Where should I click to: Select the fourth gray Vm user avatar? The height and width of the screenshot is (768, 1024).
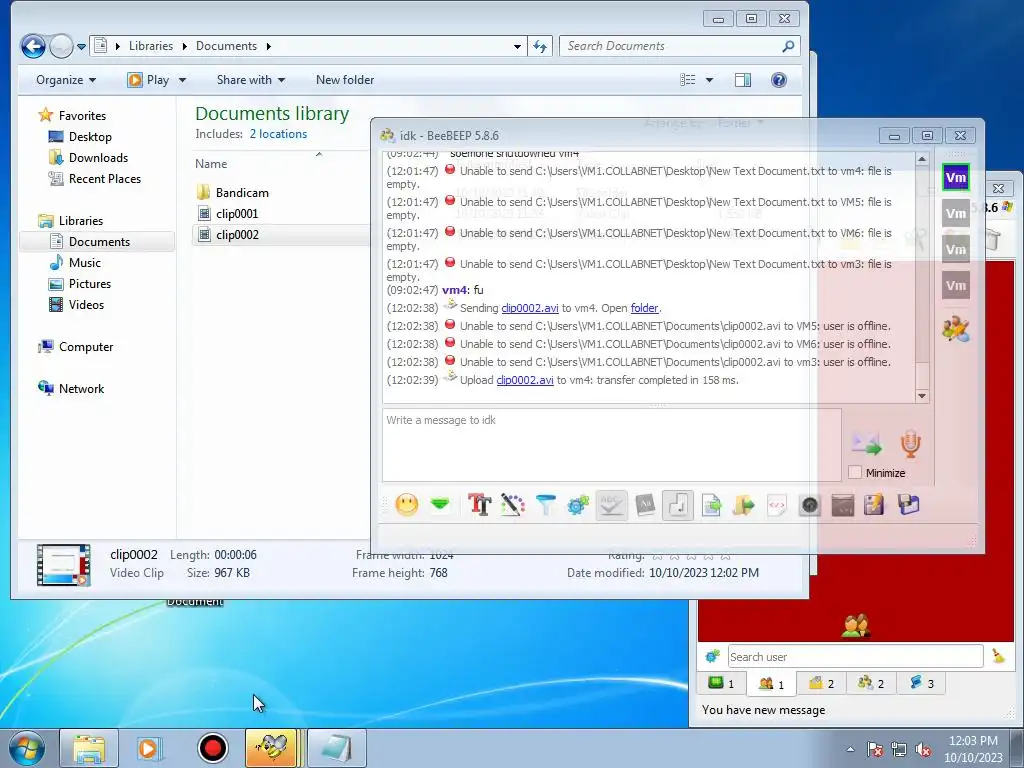[956, 285]
